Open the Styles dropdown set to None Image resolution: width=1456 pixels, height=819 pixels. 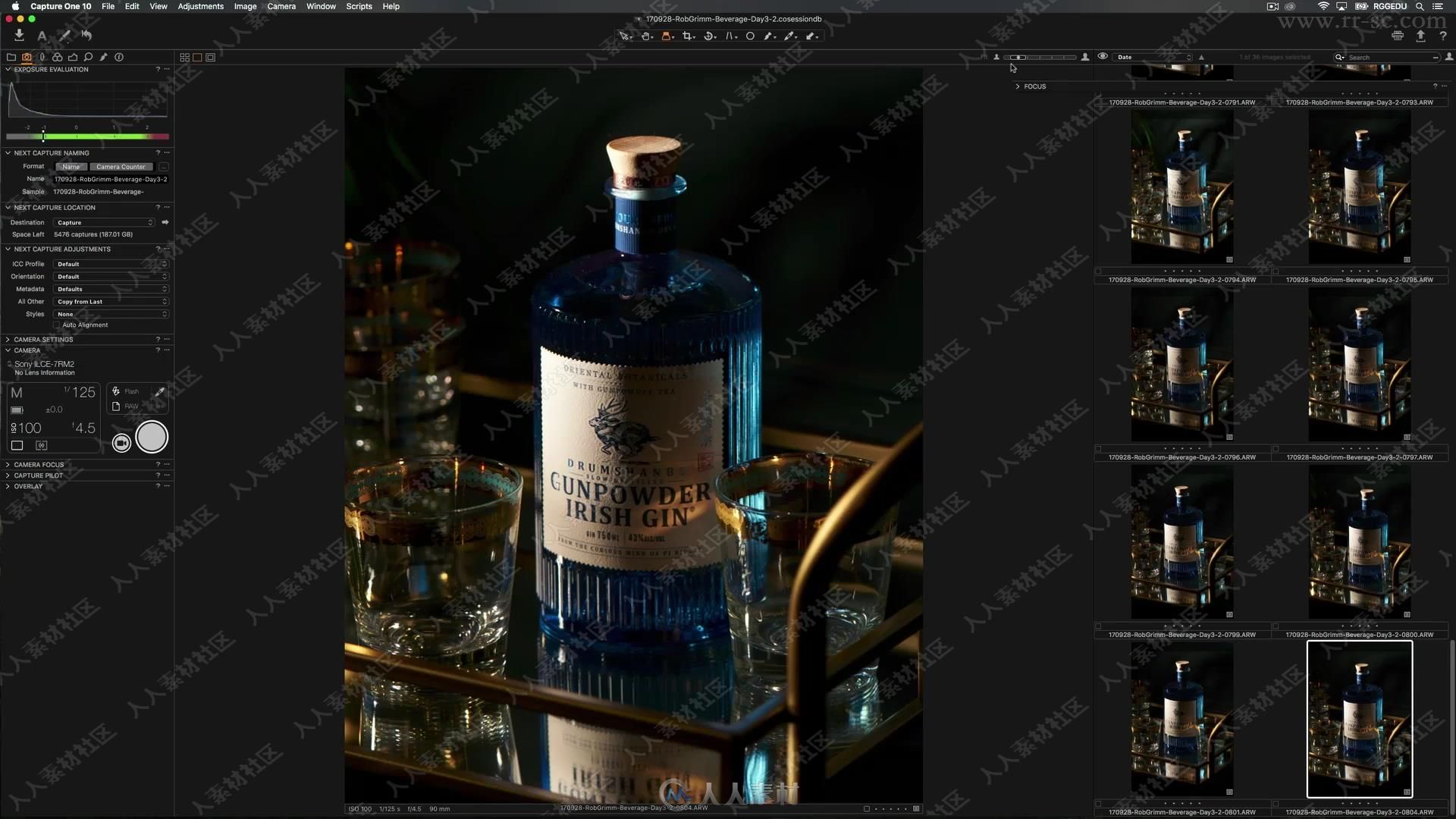coord(111,314)
